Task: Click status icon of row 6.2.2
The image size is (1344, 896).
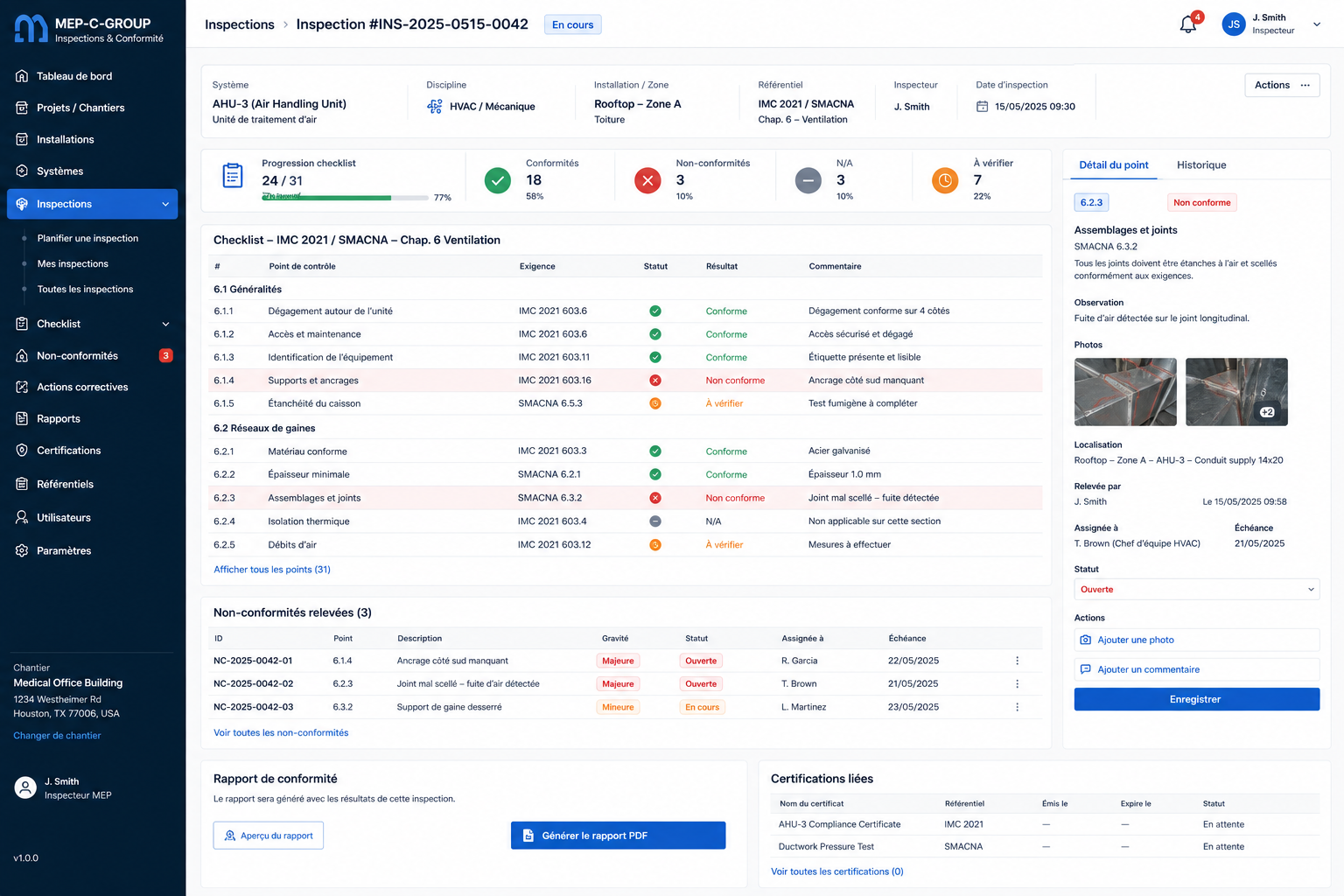Action: pos(655,474)
